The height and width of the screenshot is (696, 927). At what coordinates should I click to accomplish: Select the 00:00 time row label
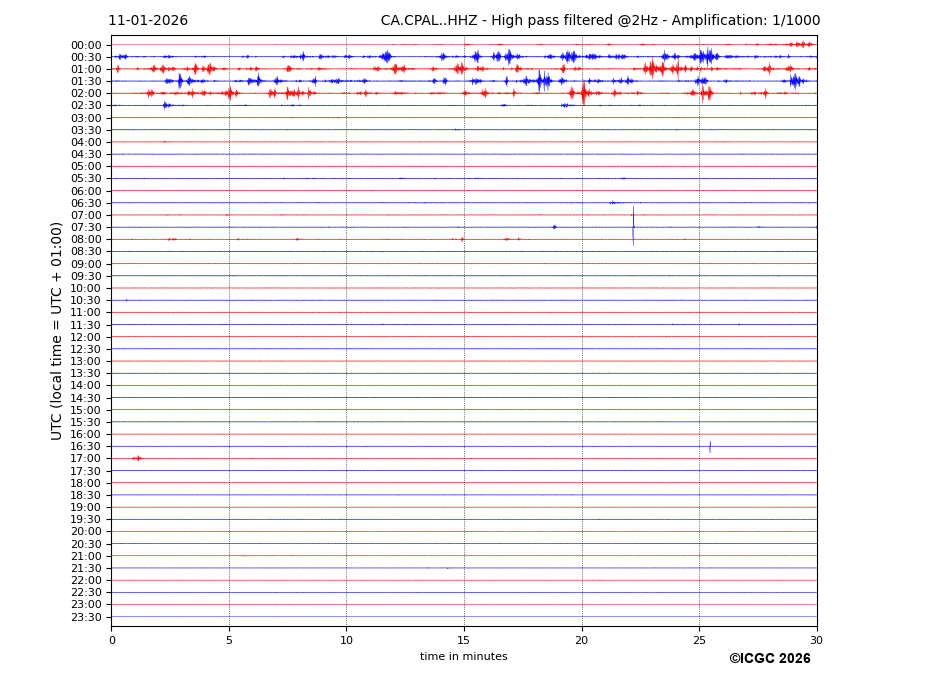(86, 45)
